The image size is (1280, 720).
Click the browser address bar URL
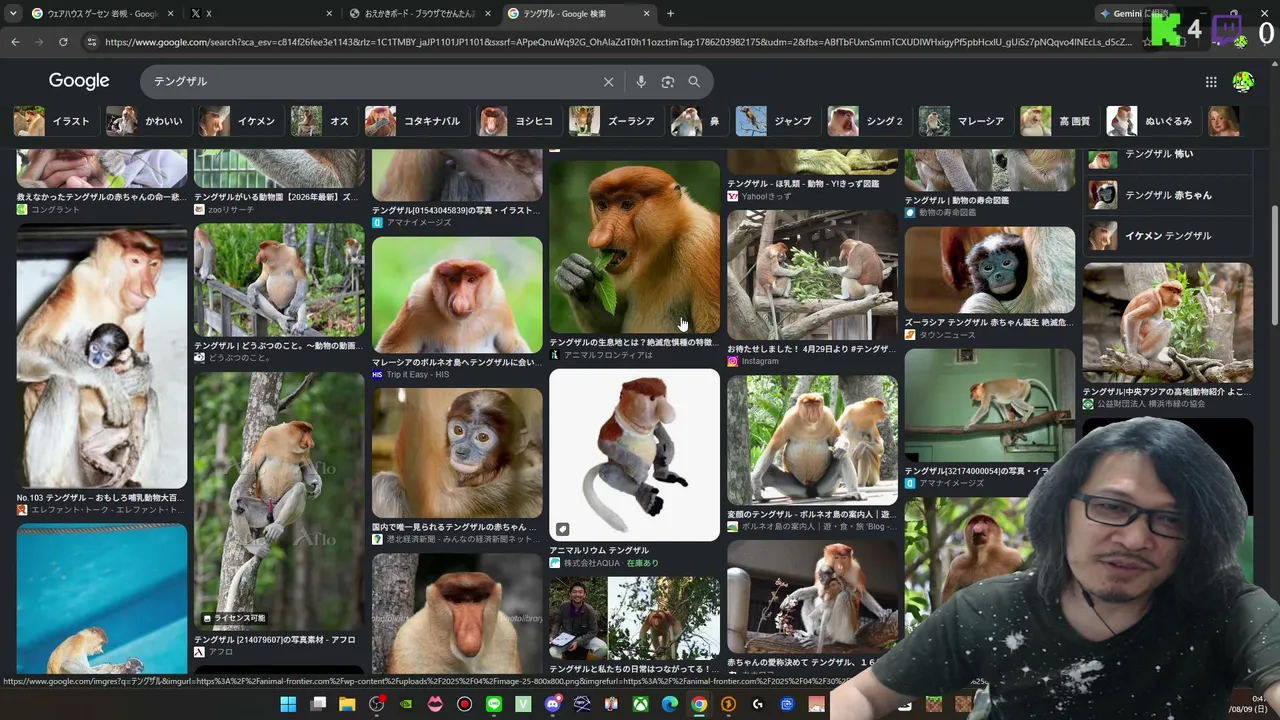tap(618, 42)
